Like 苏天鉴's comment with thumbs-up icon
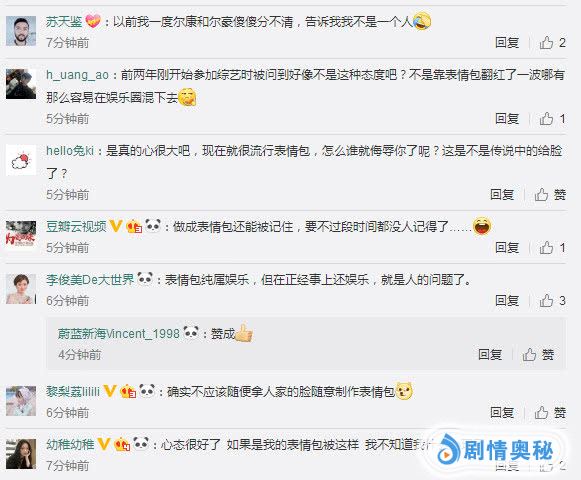The width and height of the screenshot is (581, 480). (547, 43)
